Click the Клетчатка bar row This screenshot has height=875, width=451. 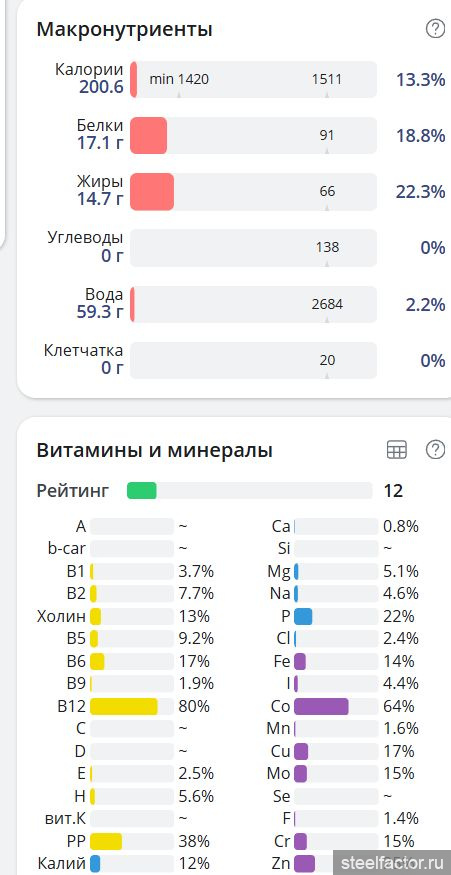253,360
